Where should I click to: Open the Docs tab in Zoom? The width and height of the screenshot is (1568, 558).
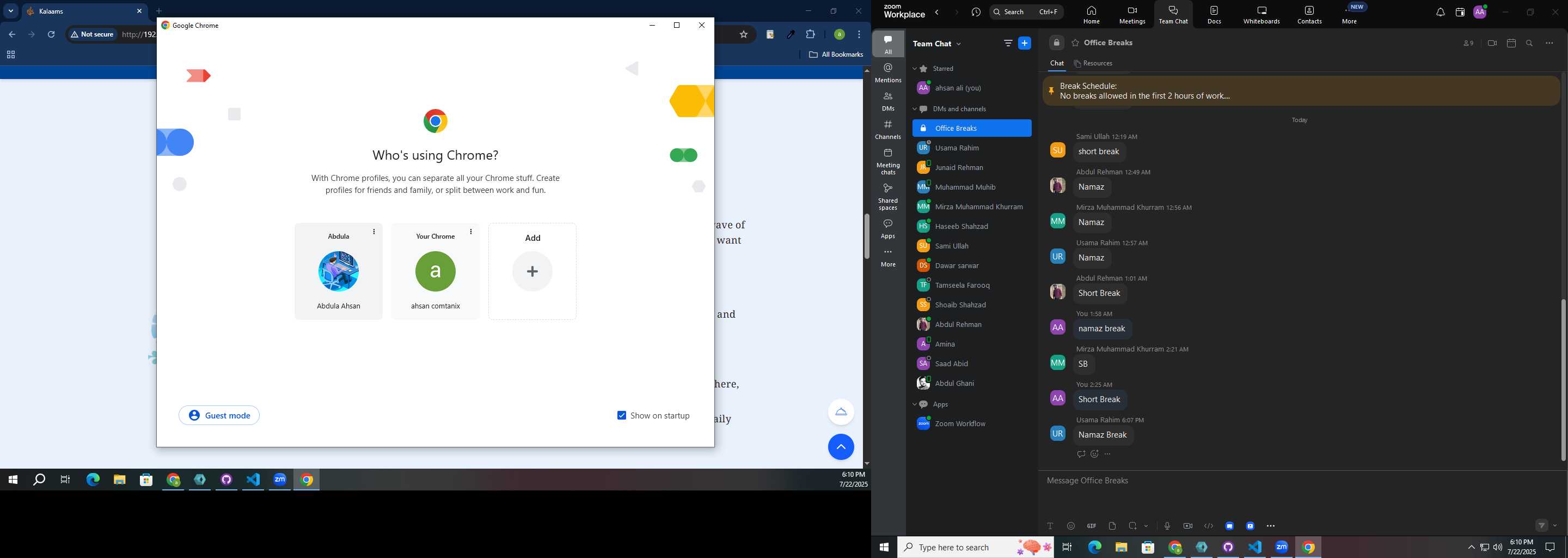(1214, 15)
